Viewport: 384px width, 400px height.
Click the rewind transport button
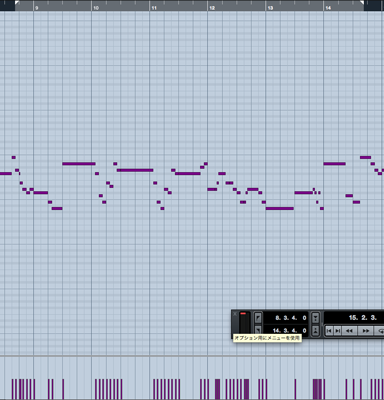(x=349, y=331)
